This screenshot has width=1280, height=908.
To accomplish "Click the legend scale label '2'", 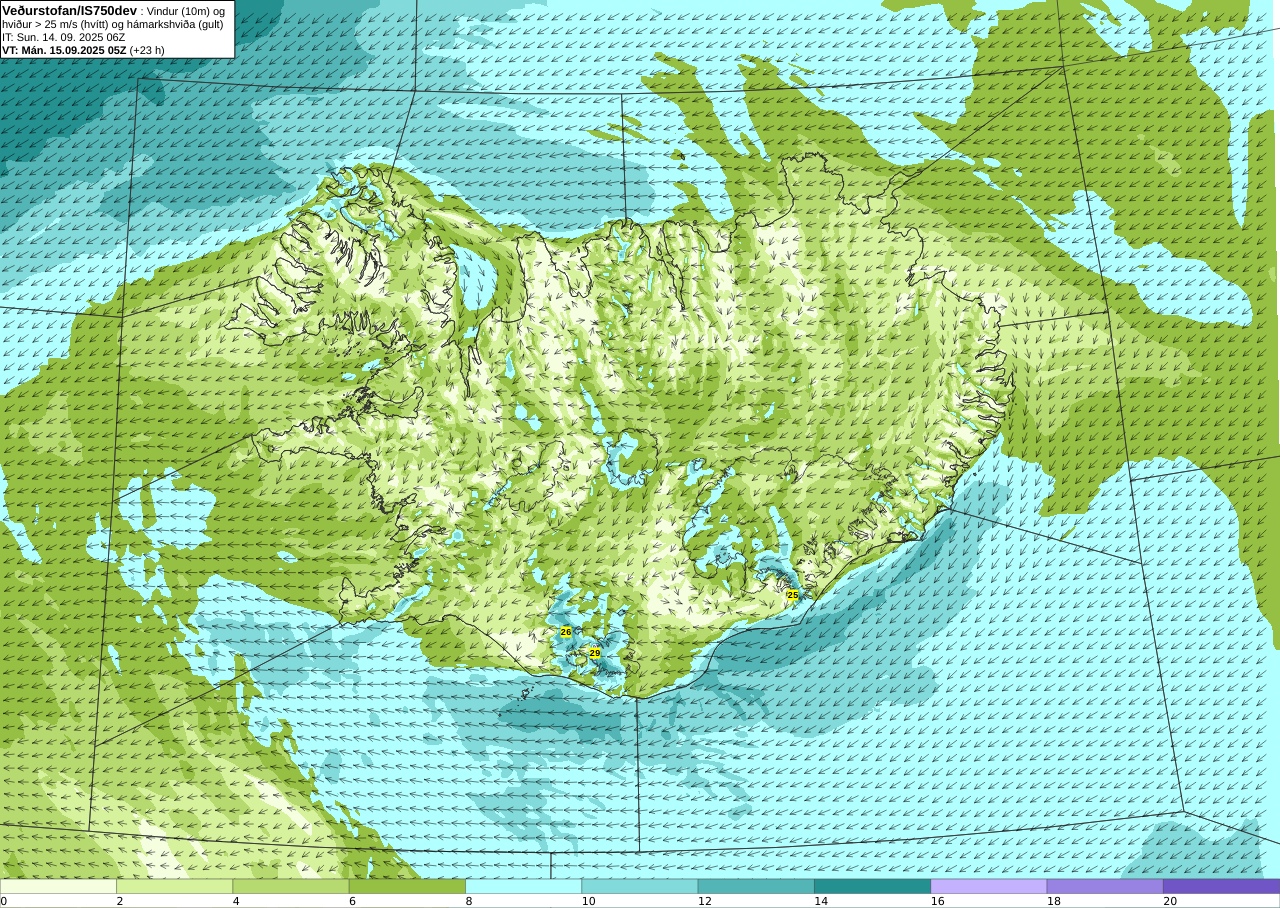I will [x=119, y=901].
